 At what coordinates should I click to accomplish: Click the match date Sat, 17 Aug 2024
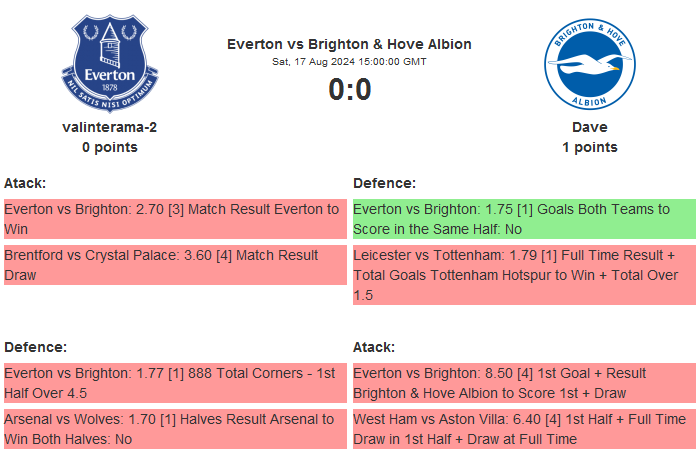pos(349,62)
